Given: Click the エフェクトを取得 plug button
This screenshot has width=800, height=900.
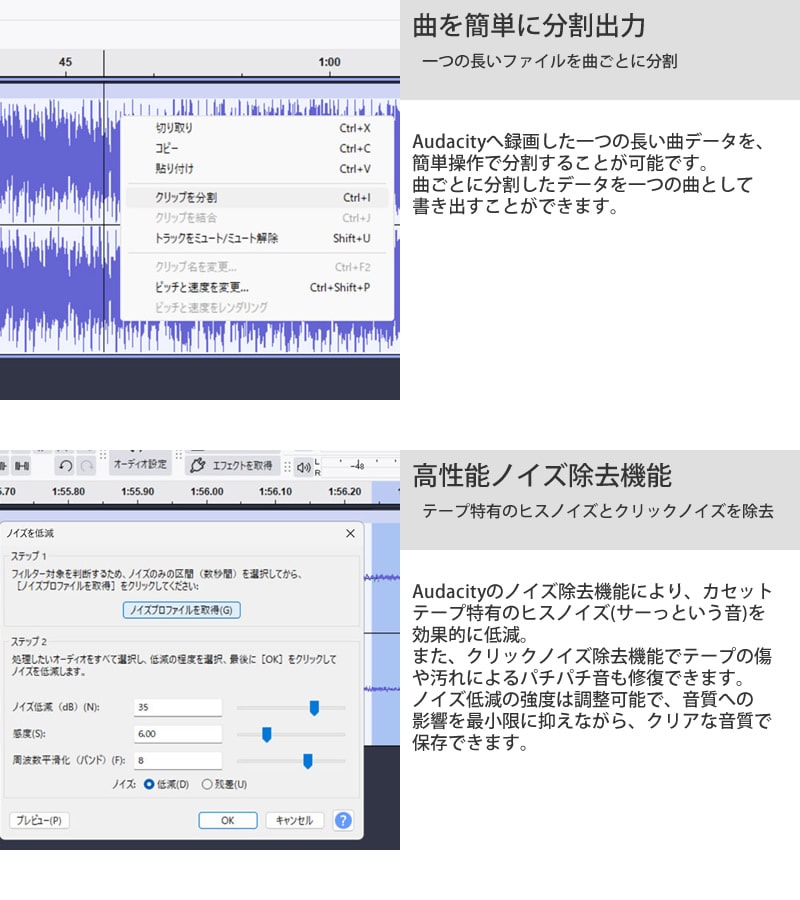Looking at the screenshot, I should pos(232,465).
